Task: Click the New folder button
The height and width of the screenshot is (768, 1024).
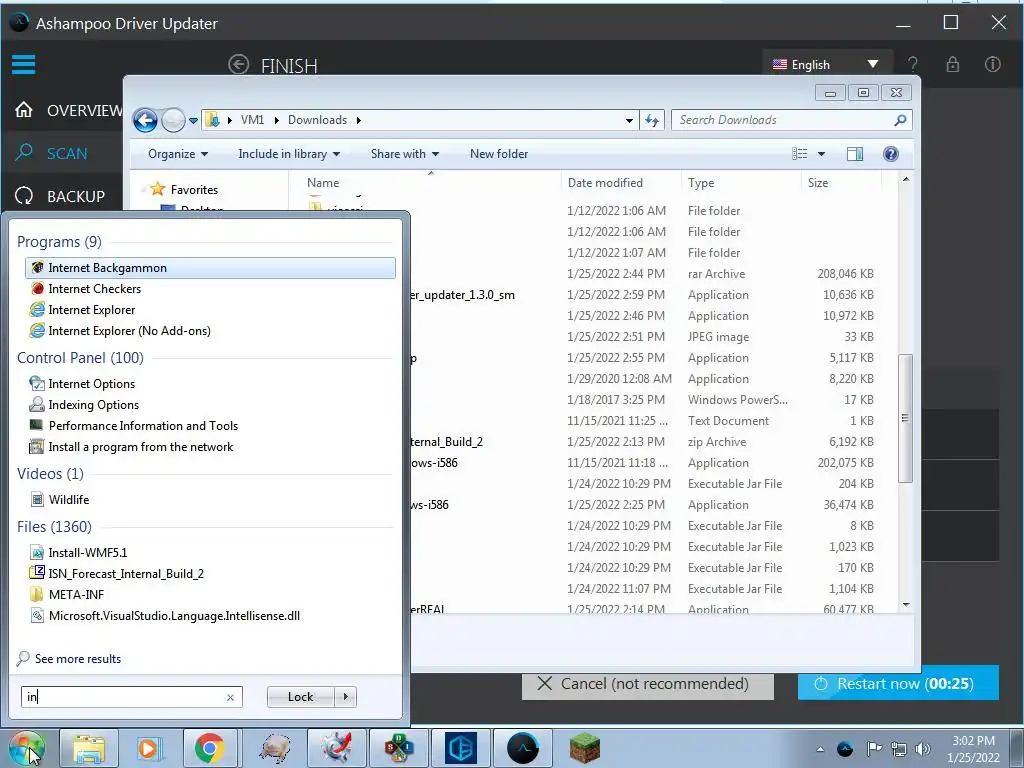Action: click(x=499, y=154)
